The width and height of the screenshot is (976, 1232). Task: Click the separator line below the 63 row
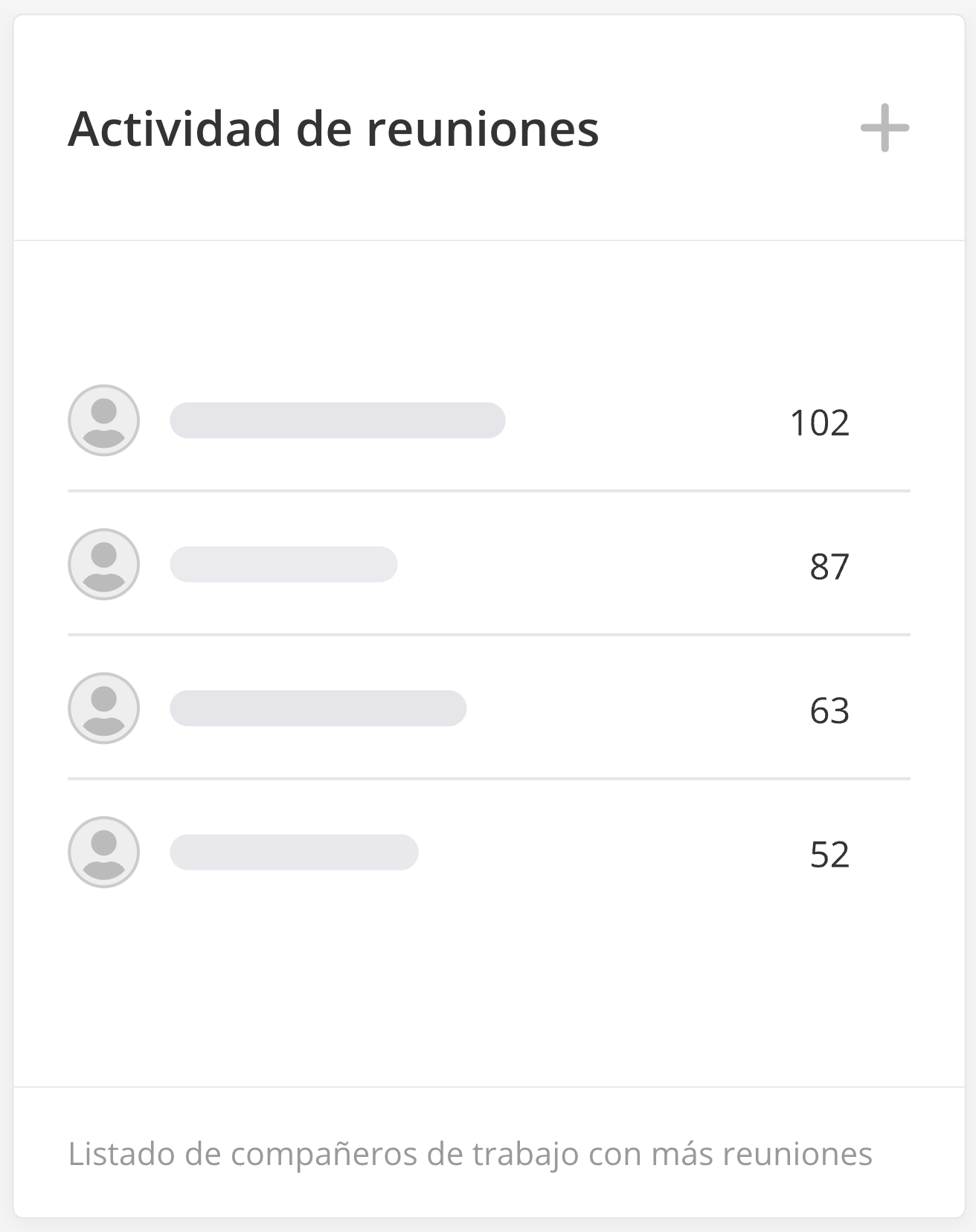click(x=489, y=779)
